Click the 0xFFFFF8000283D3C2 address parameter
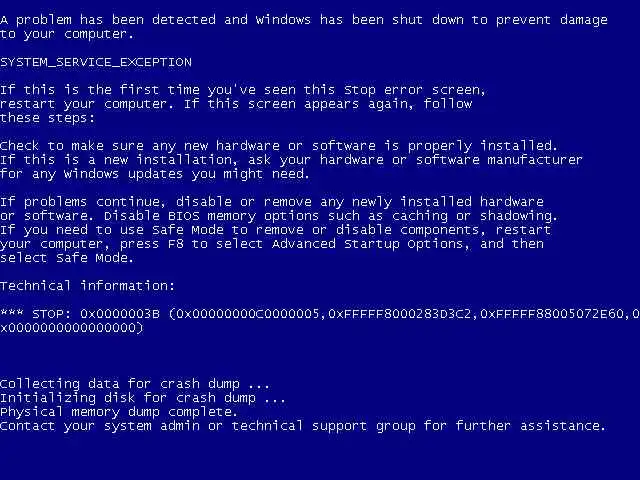This screenshot has height=480, width=640. (399, 314)
